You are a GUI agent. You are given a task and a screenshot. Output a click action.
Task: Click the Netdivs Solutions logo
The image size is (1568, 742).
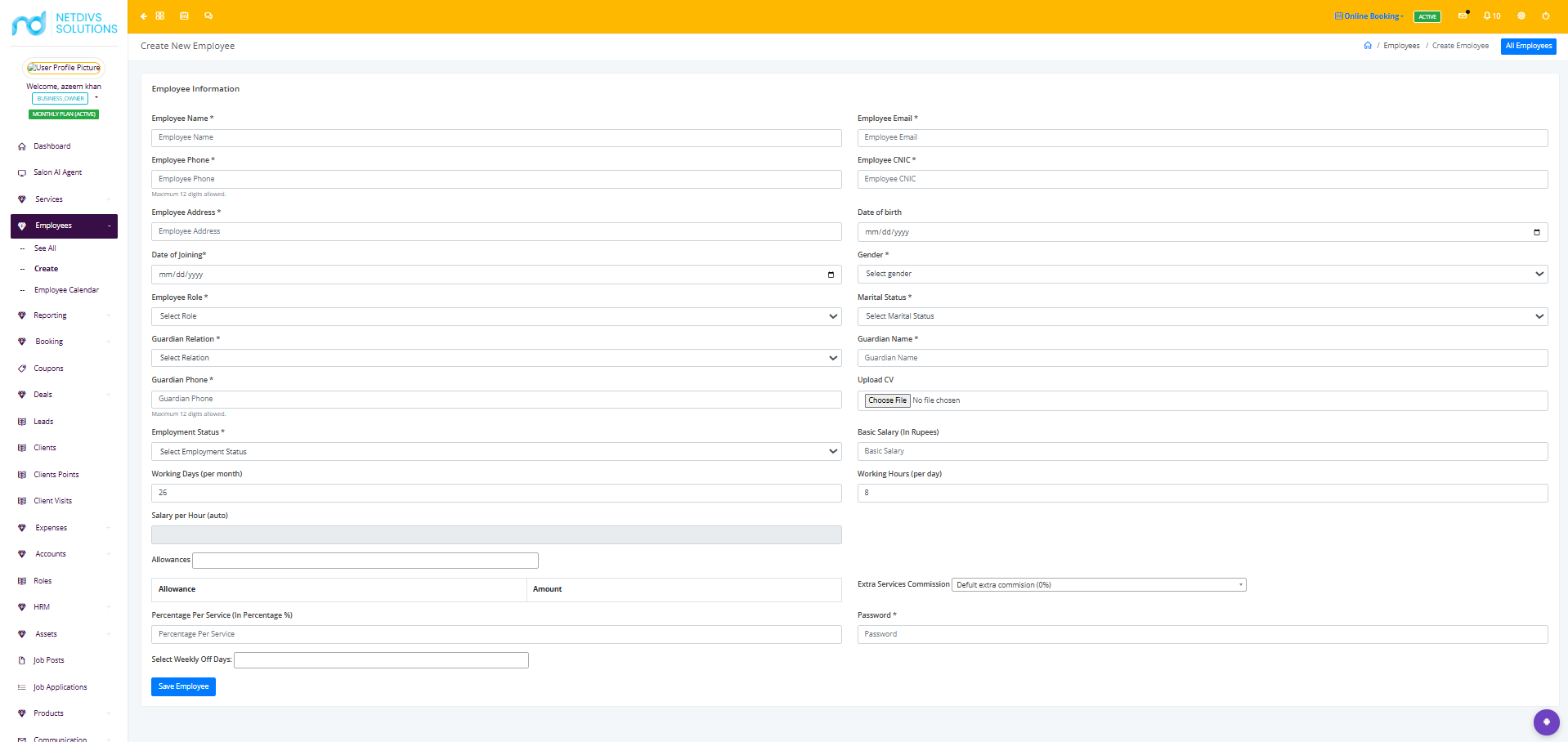coord(65,23)
